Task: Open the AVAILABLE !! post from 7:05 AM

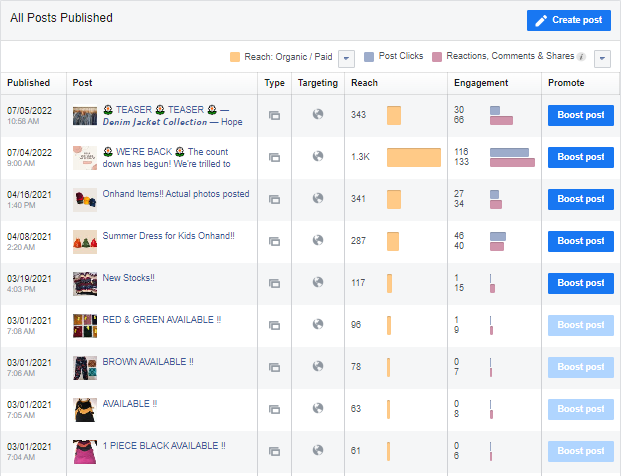Action: pos(130,404)
